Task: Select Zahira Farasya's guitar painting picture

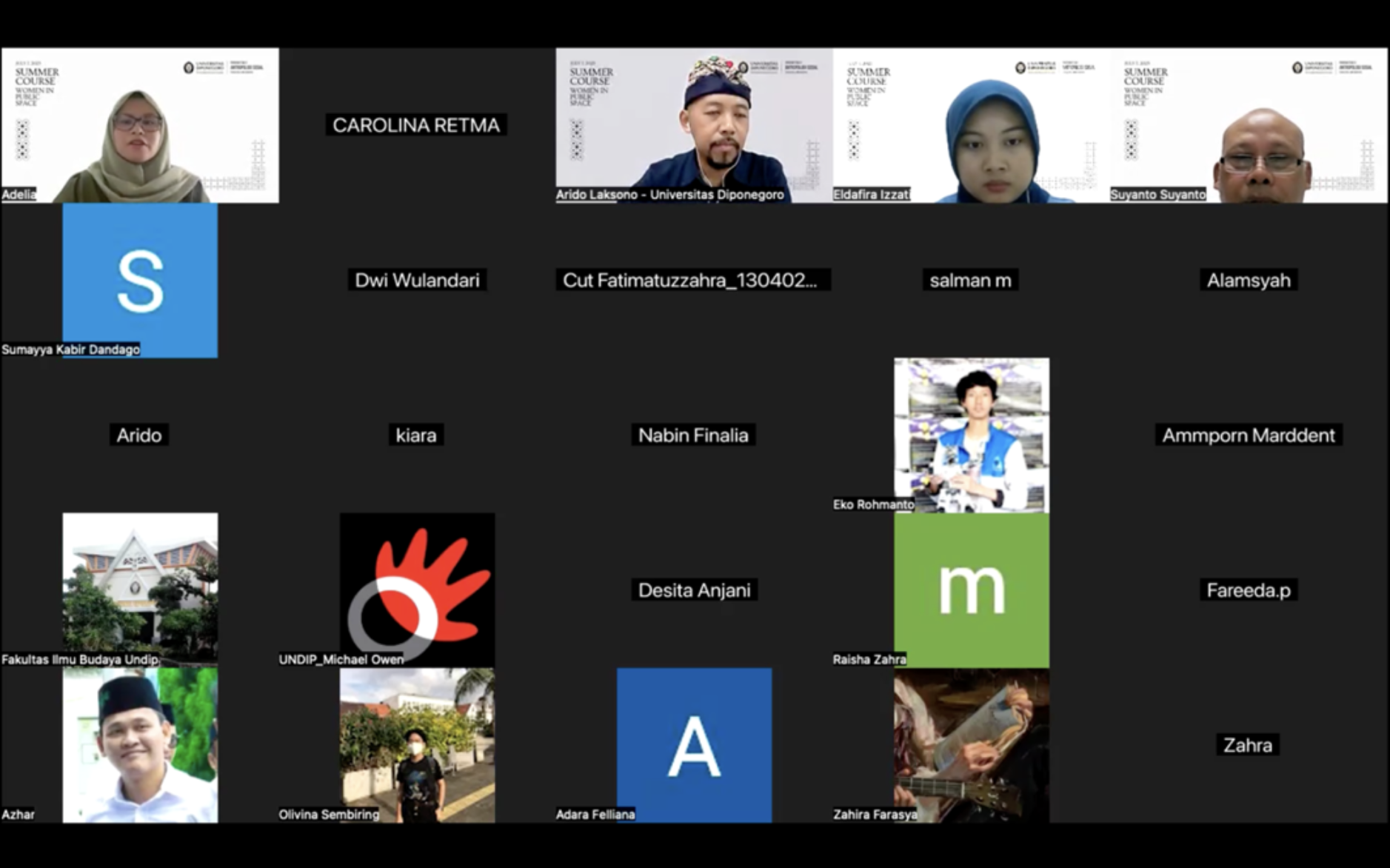Action: tap(971, 745)
